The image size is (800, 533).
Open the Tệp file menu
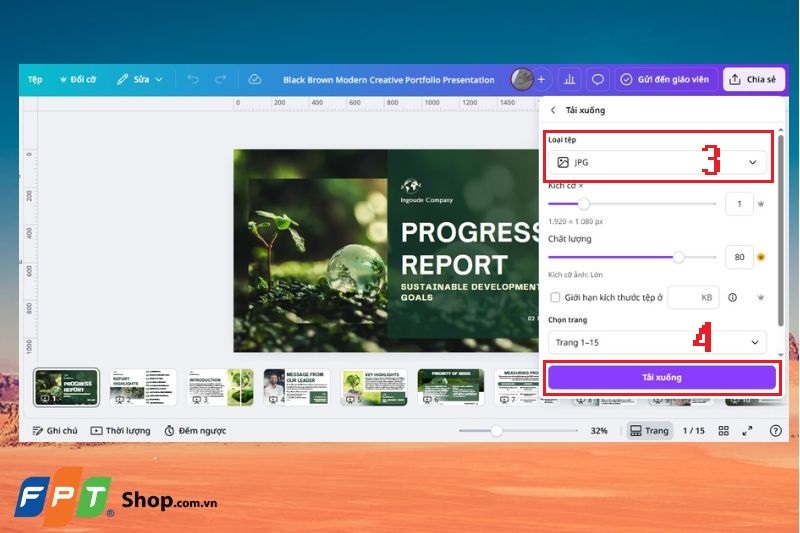coord(35,80)
